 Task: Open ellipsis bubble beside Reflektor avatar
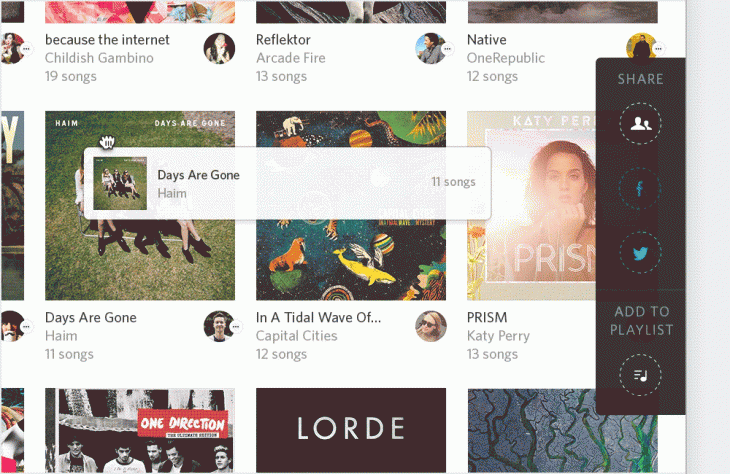[447, 48]
